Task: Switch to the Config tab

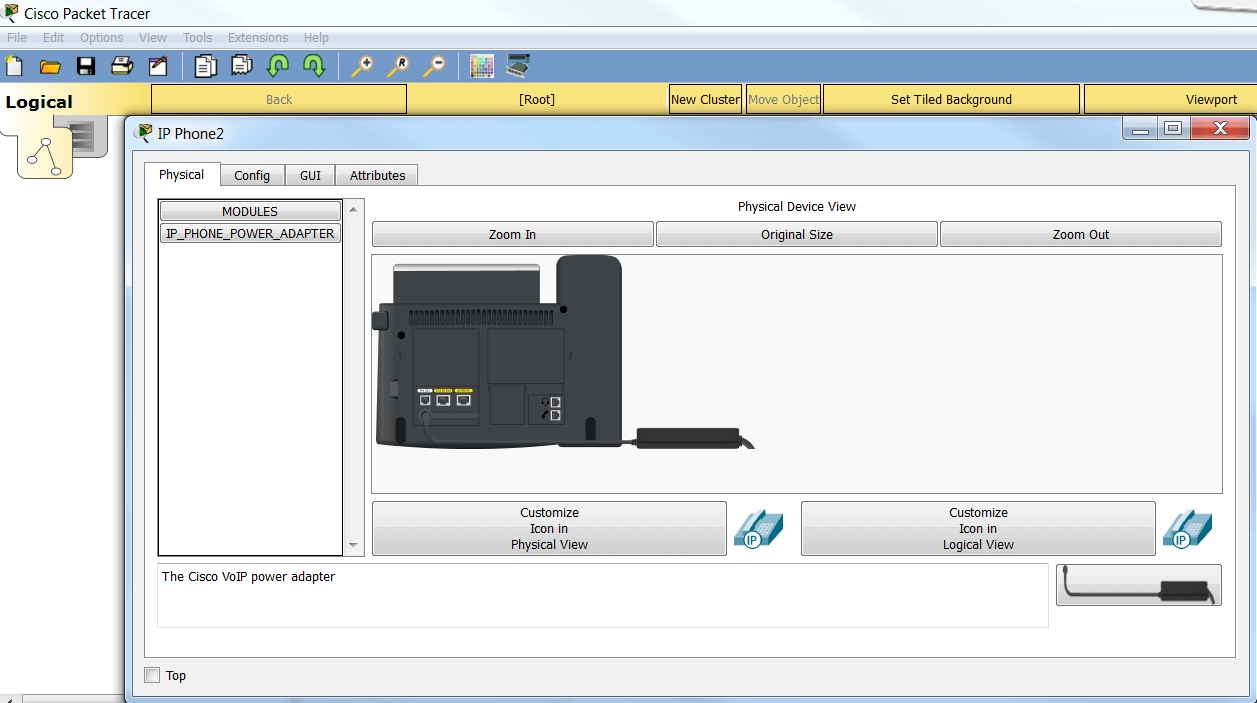Action: pos(252,175)
